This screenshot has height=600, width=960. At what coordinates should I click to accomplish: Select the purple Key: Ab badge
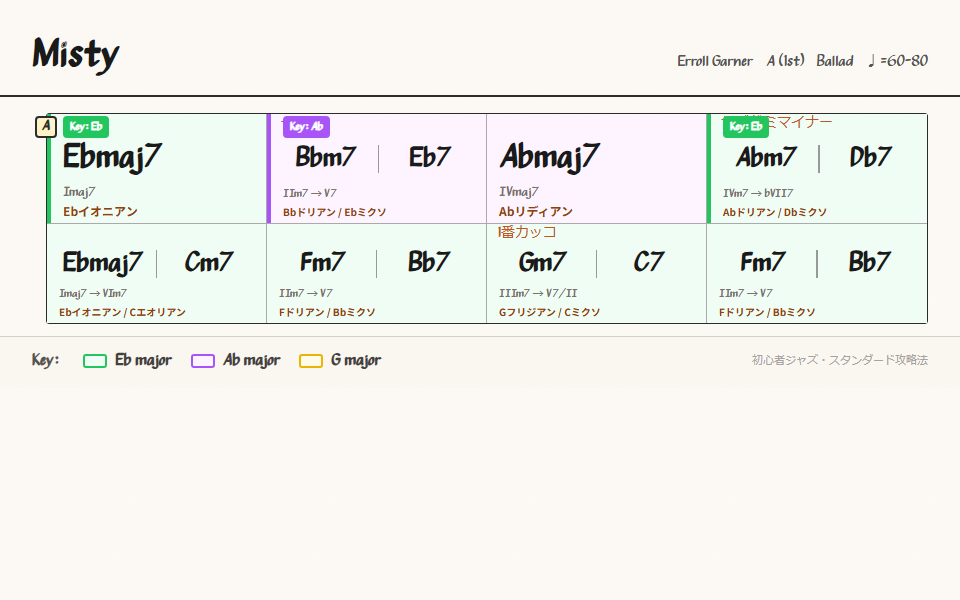click(306, 127)
